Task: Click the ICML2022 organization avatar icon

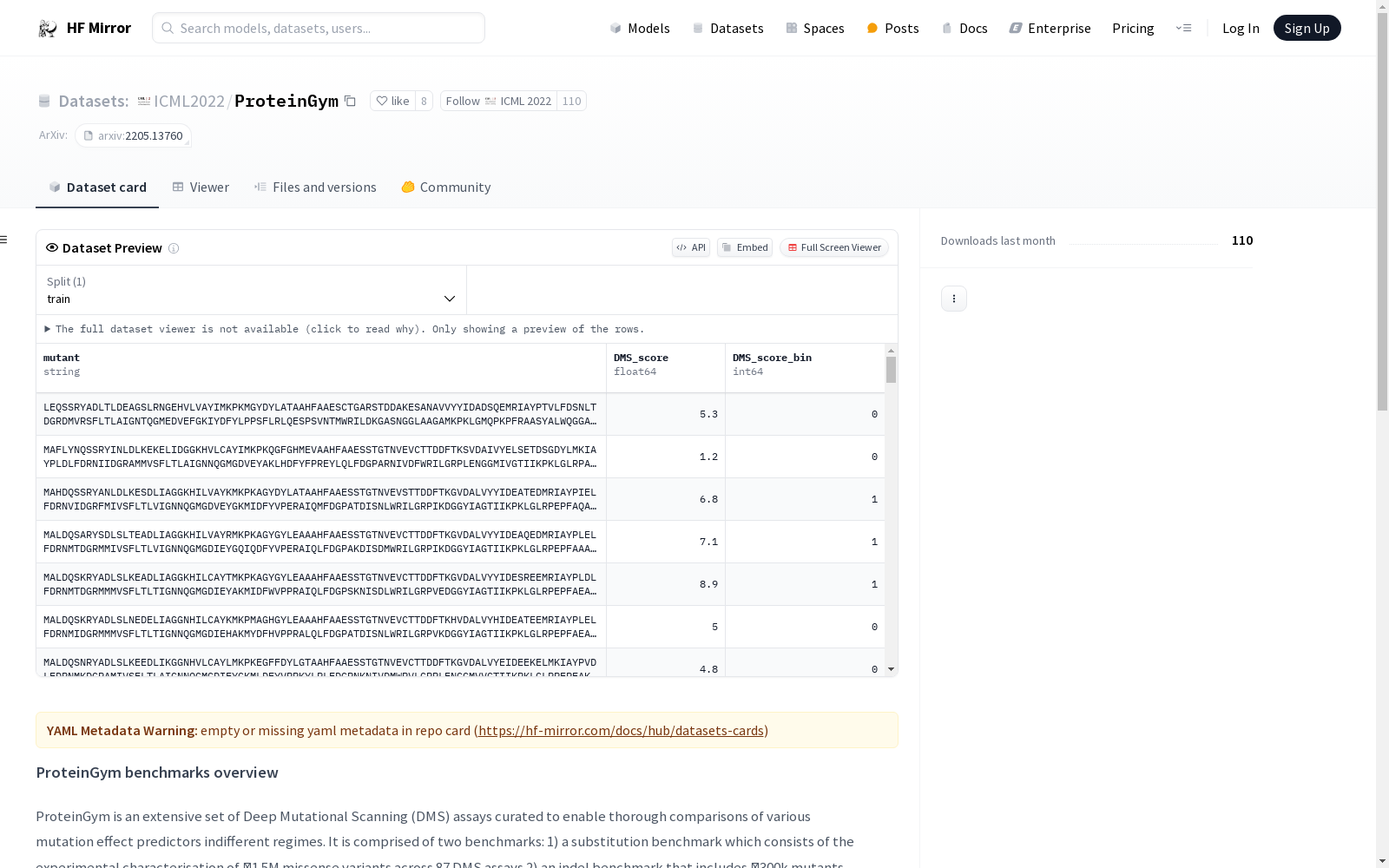Action: pos(144,101)
